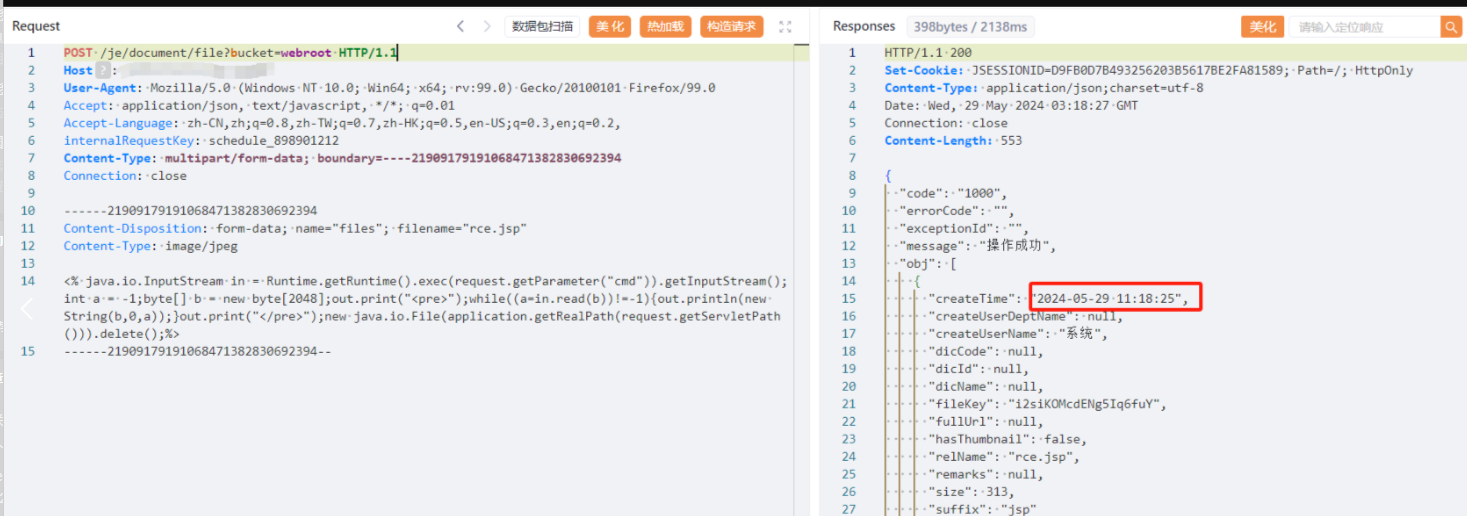Image resolution: width=1467 pixels, height=516 pixels.
Task: Click the Date: Wed, 29 May 2024 line
Action: point(1011,105)
